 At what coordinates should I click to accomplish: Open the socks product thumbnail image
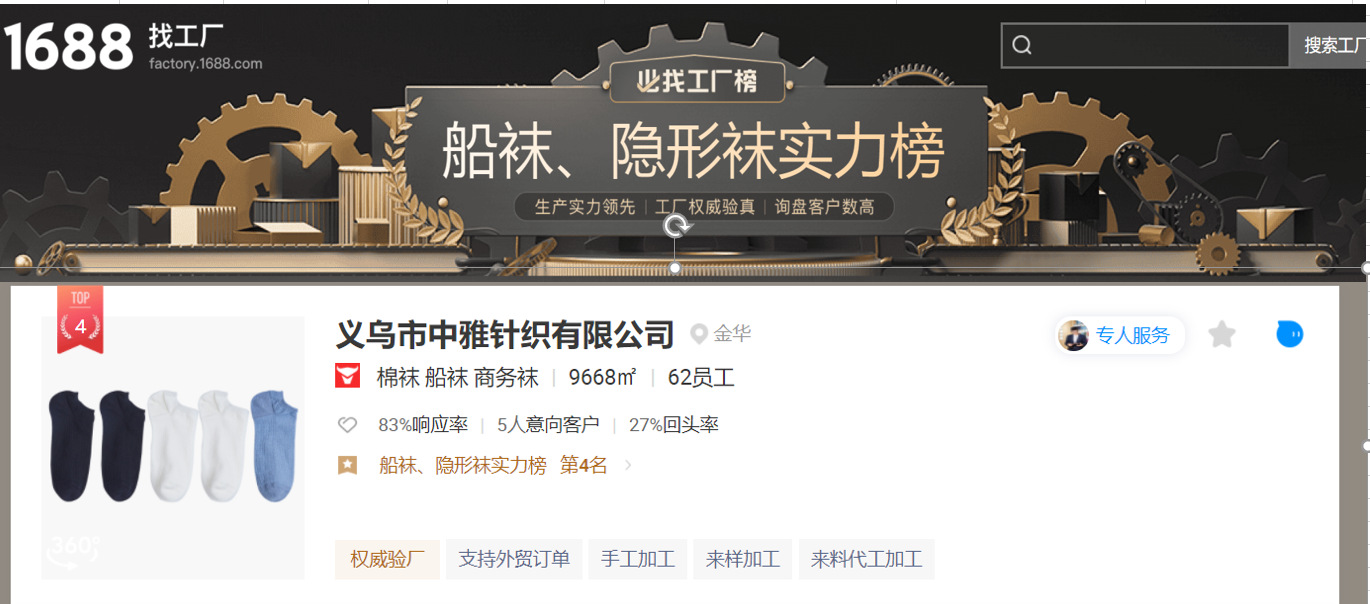173,448
